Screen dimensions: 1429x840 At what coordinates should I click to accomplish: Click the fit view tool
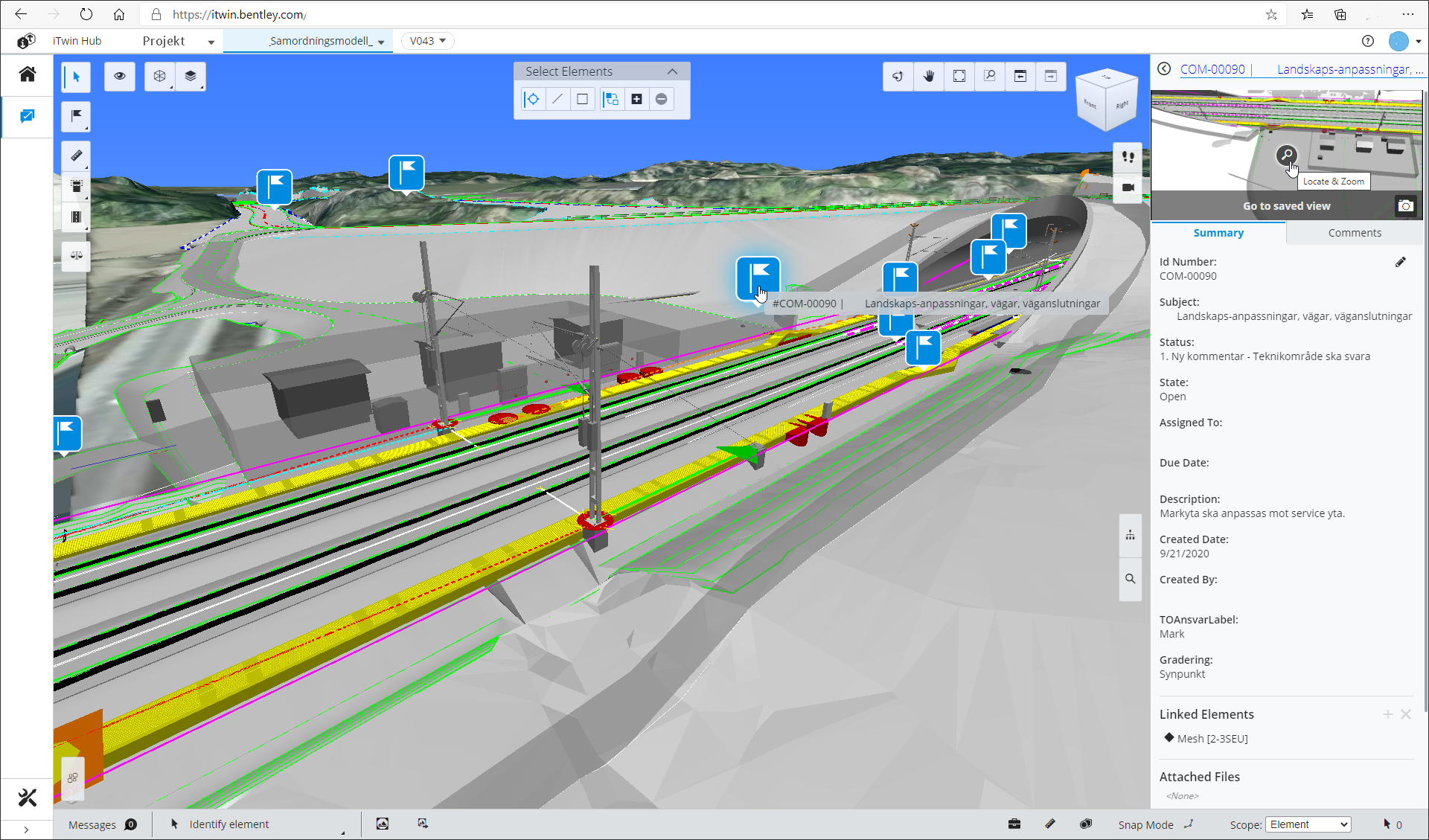tap(959, 76)
